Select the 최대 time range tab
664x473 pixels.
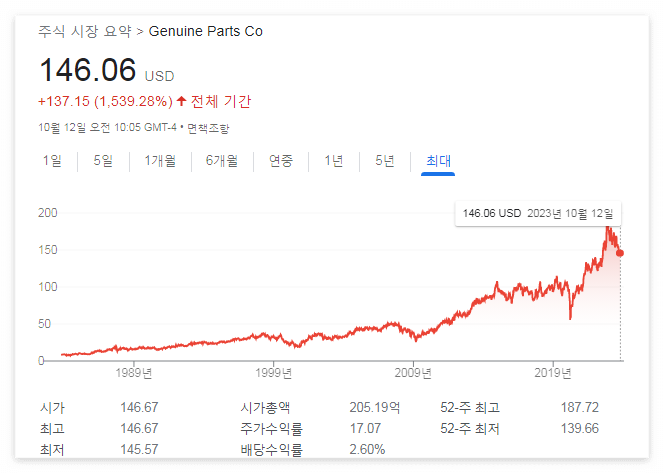click(x=438, y=161)
